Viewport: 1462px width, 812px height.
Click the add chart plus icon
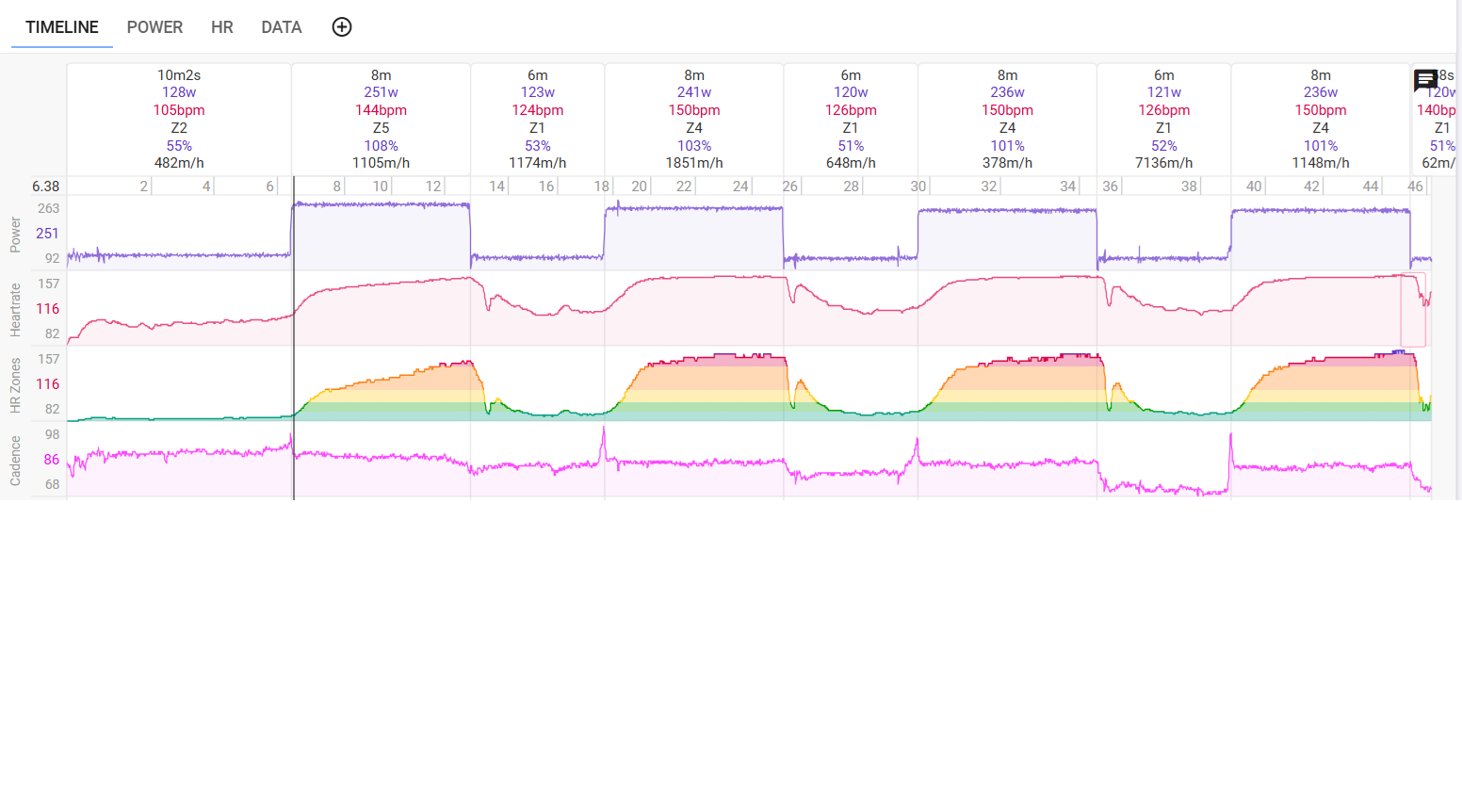point(342,27)
